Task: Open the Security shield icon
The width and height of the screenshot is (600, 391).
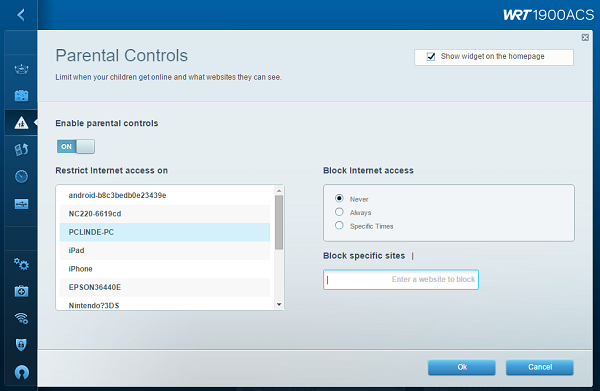Action: pos(21,345)
